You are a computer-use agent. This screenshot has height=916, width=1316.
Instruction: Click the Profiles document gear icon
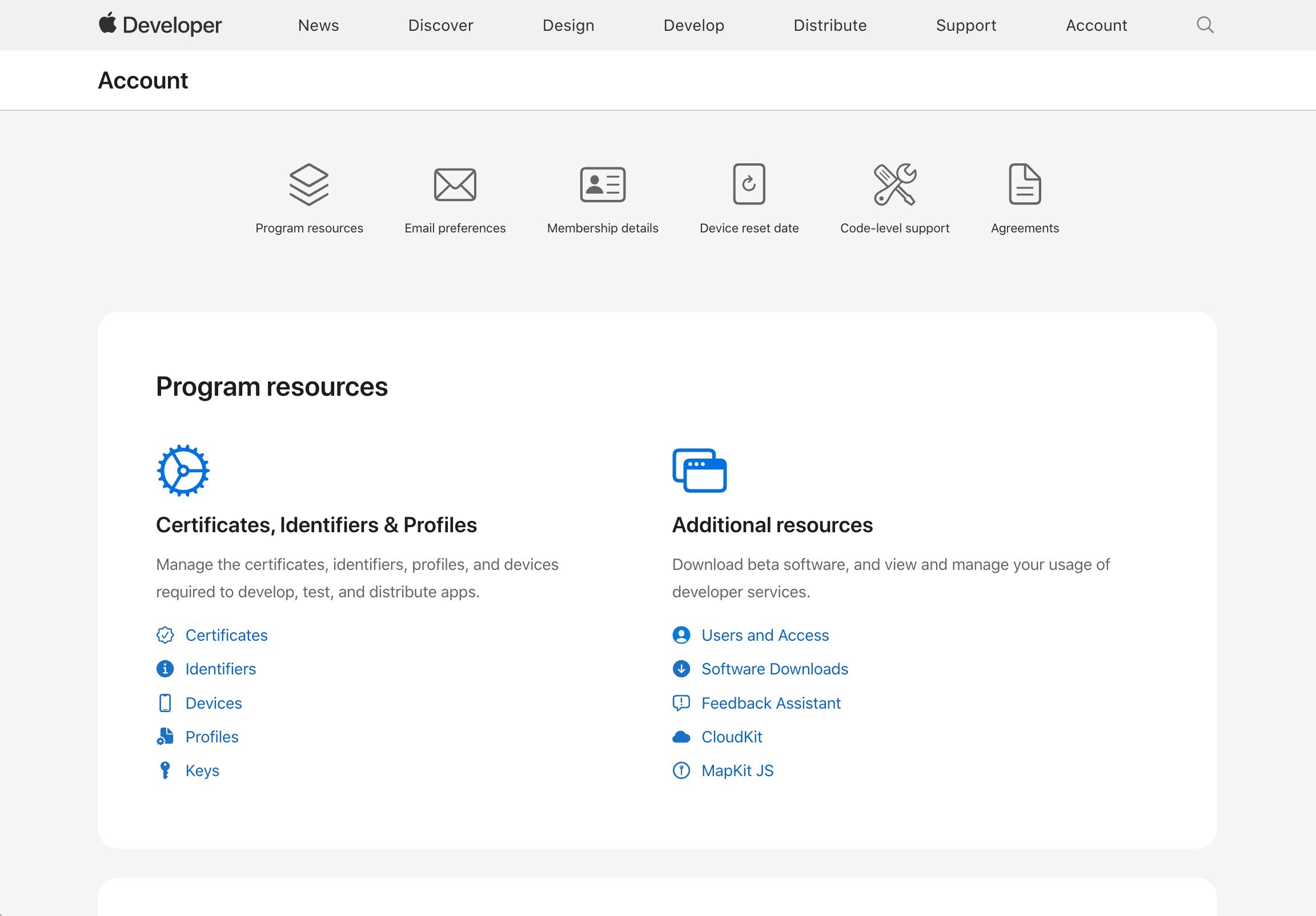pyautogui.click(x=165, y=737)
